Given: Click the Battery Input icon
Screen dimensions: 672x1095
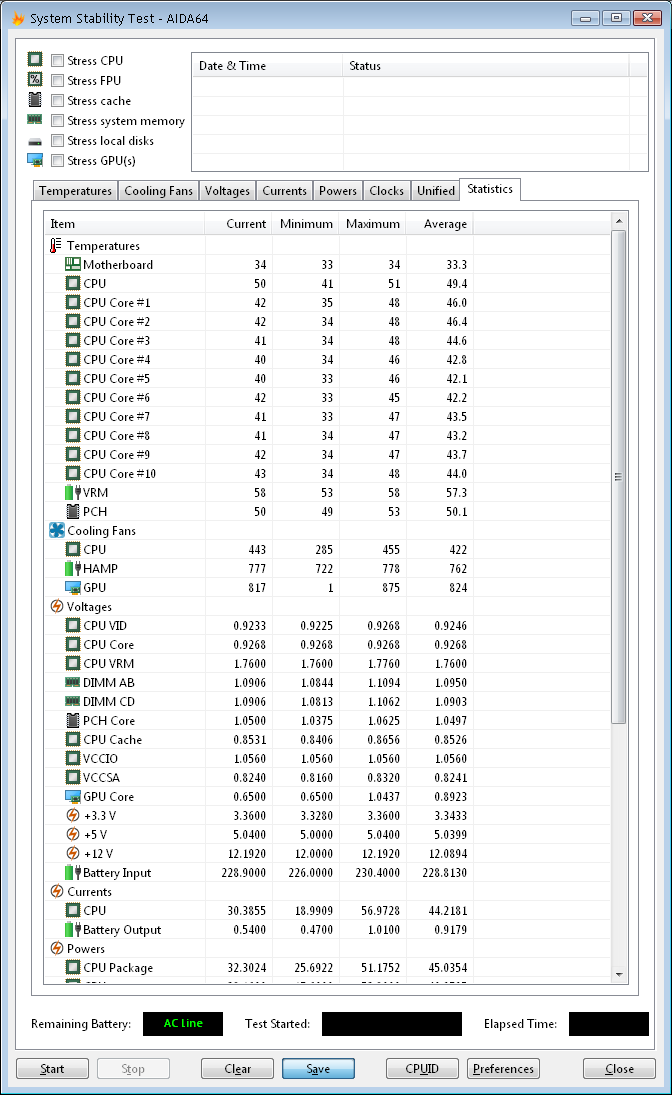Looking at the screenshot, I should 73,872.
